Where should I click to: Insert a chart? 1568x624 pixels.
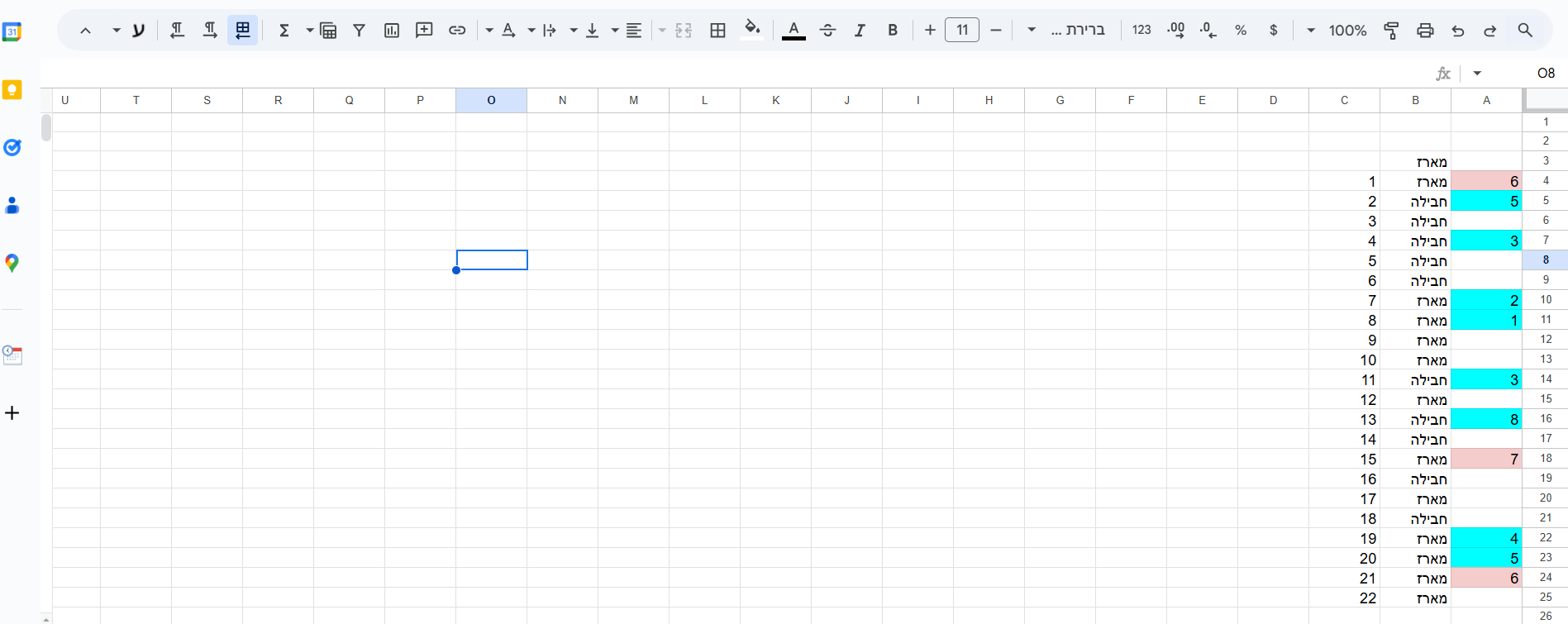coord(392,31)
